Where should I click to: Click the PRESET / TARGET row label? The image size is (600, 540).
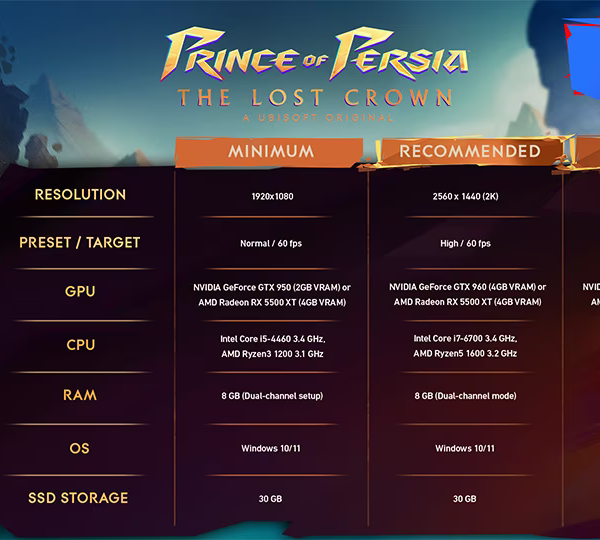click(x=80, y=243)
